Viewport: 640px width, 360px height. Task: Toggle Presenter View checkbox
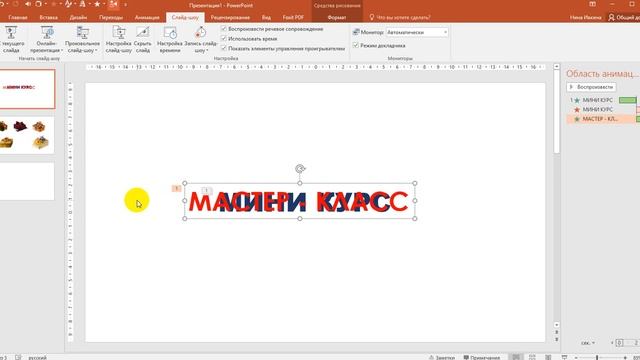[356, 45]
